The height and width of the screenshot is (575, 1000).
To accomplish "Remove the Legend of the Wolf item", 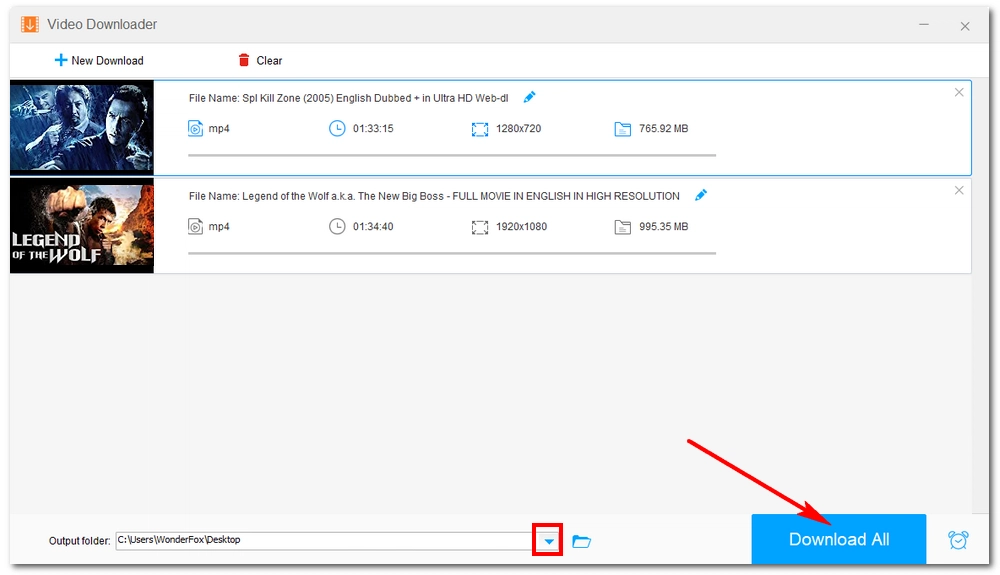I will 959,190.
